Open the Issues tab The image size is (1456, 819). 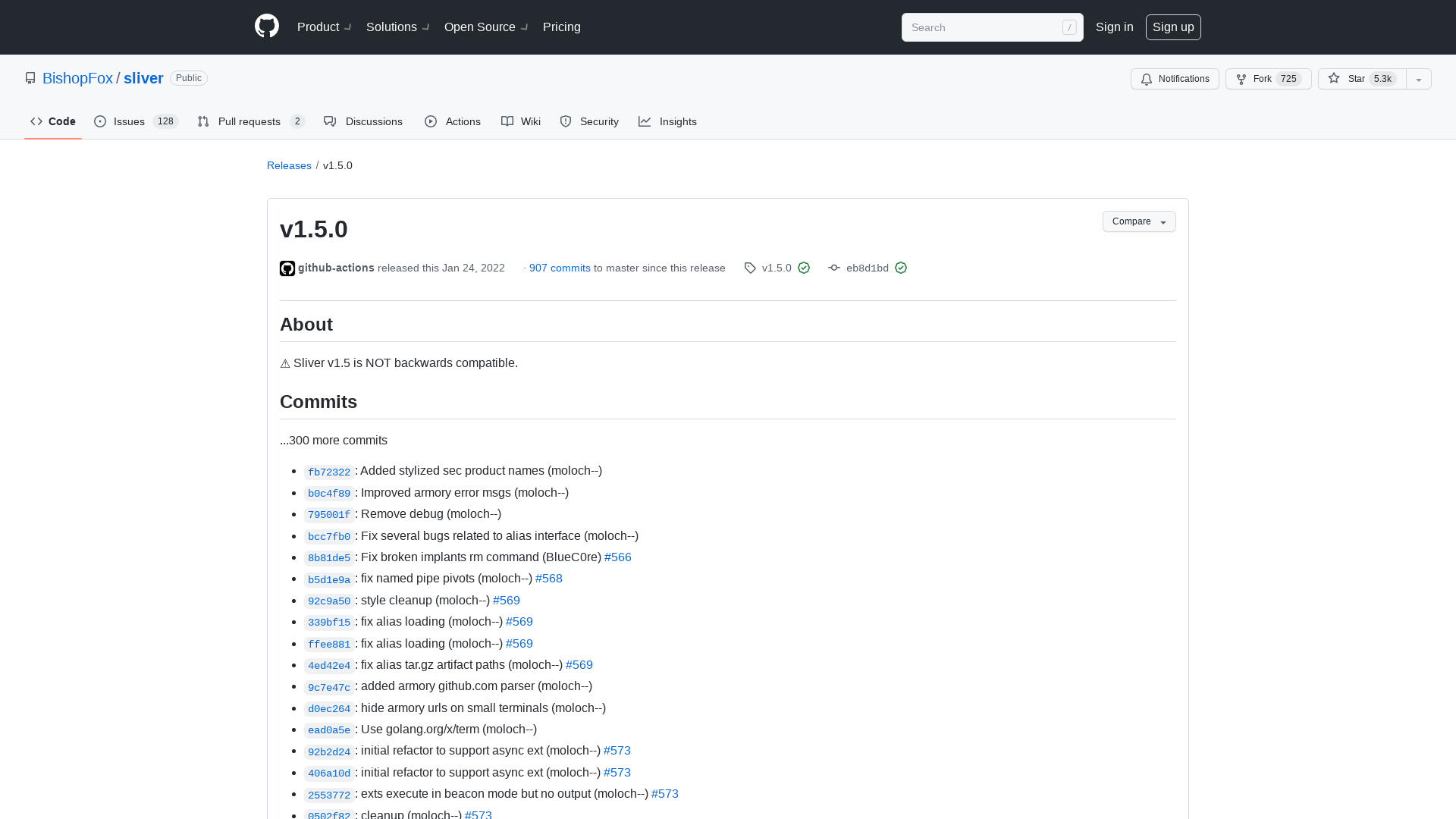(136, 121)
